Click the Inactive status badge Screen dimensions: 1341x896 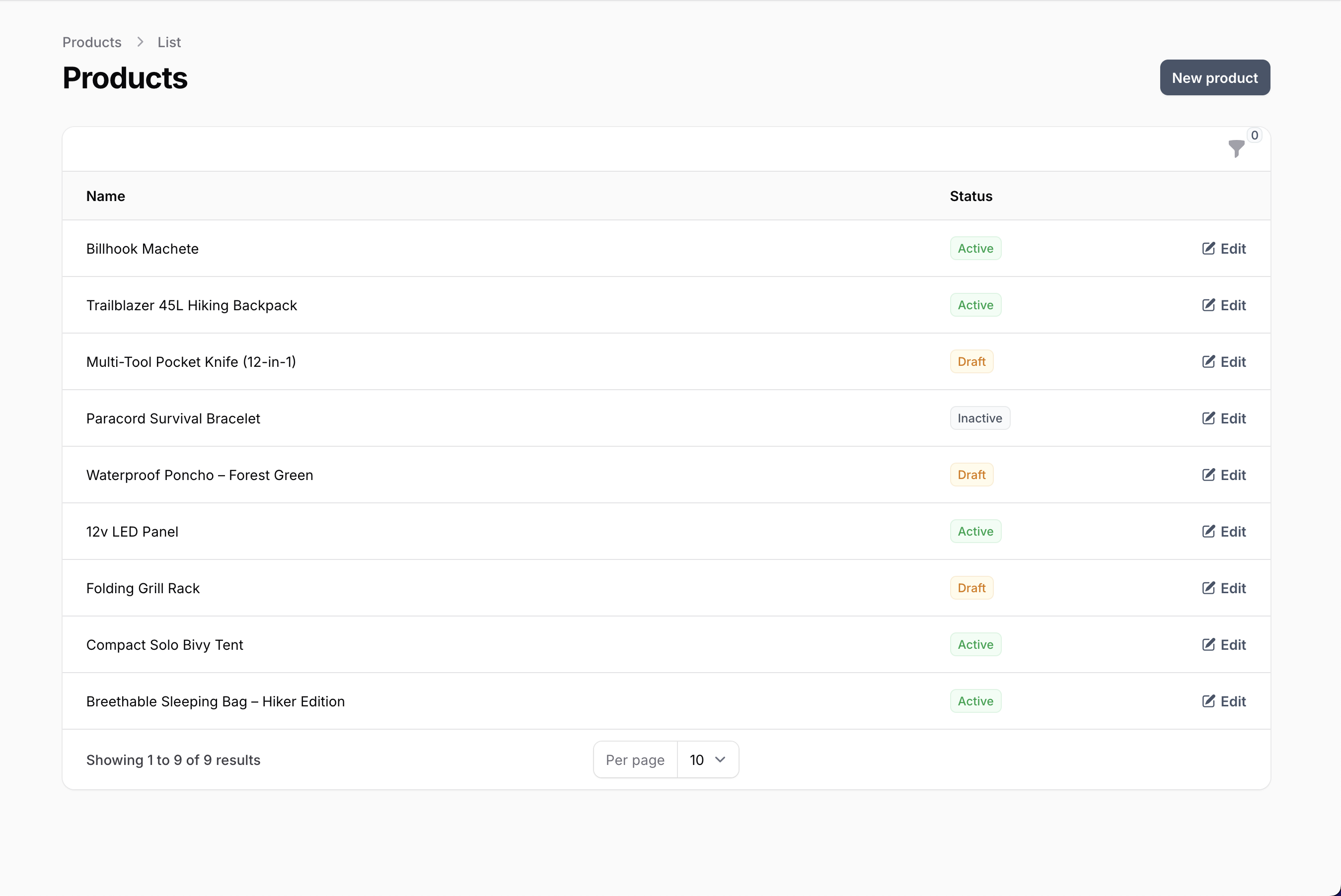(x=979, y=418)
